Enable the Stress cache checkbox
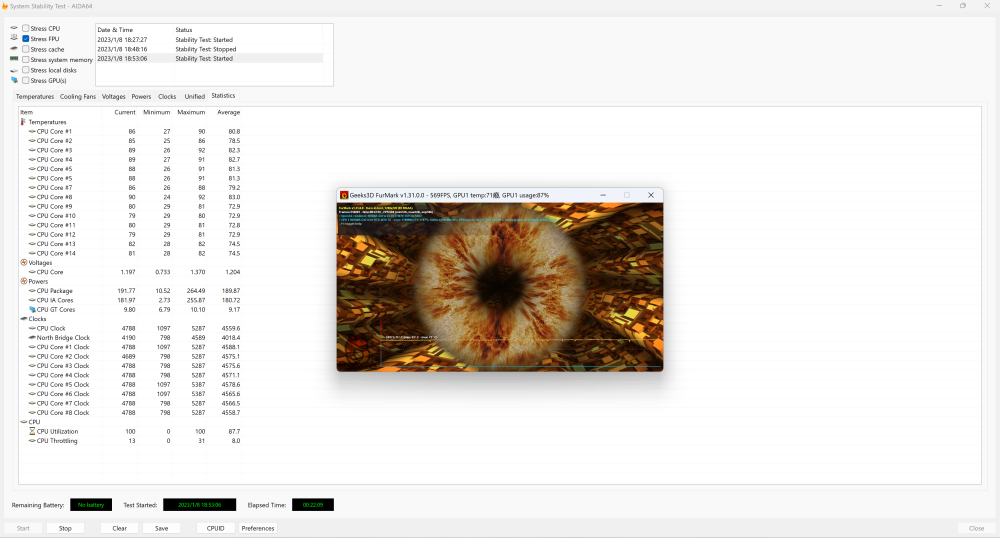 (x=26, y=49)
